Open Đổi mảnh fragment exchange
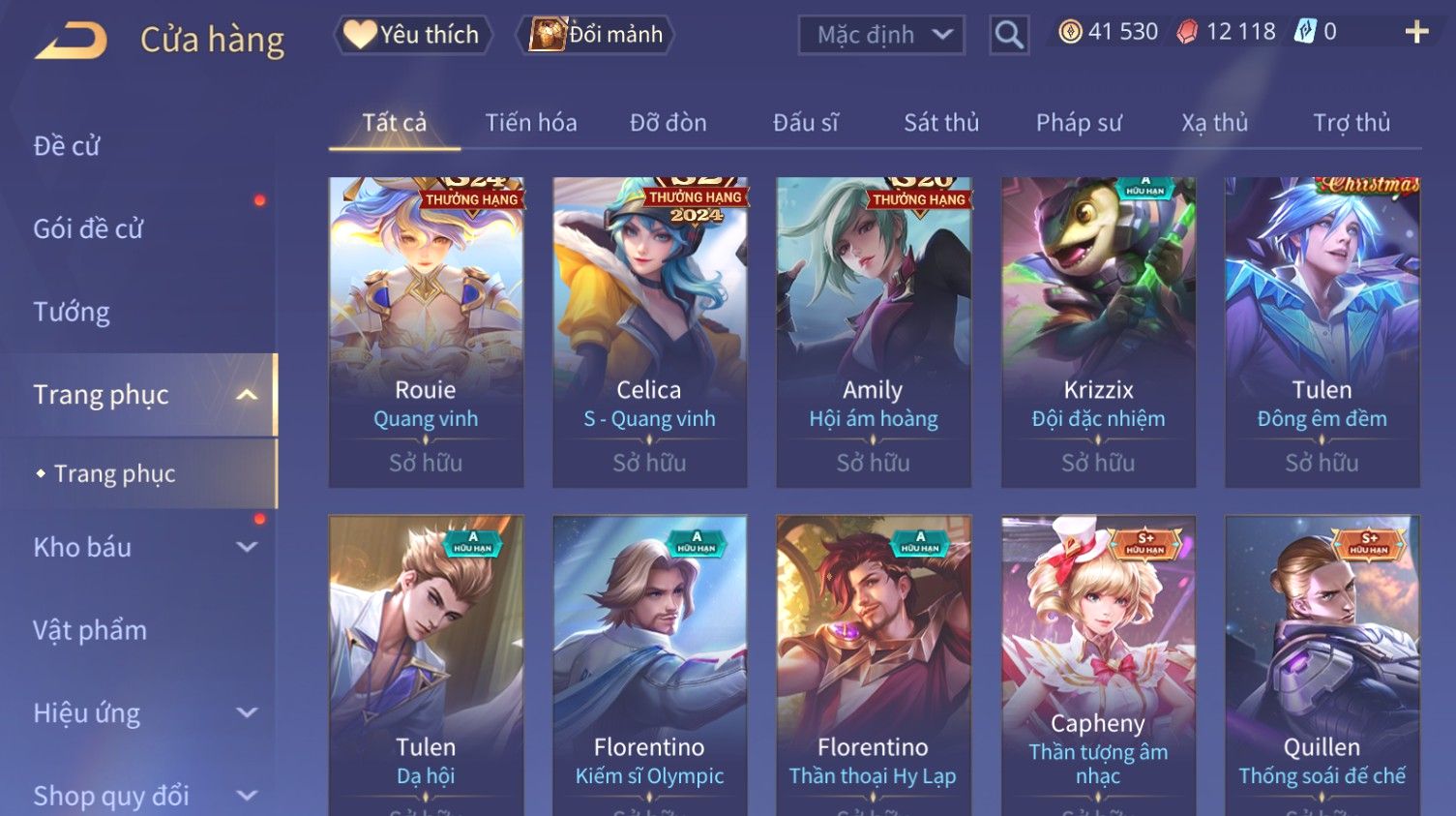This screenshot has width=1456, height=816. (597, 35)
